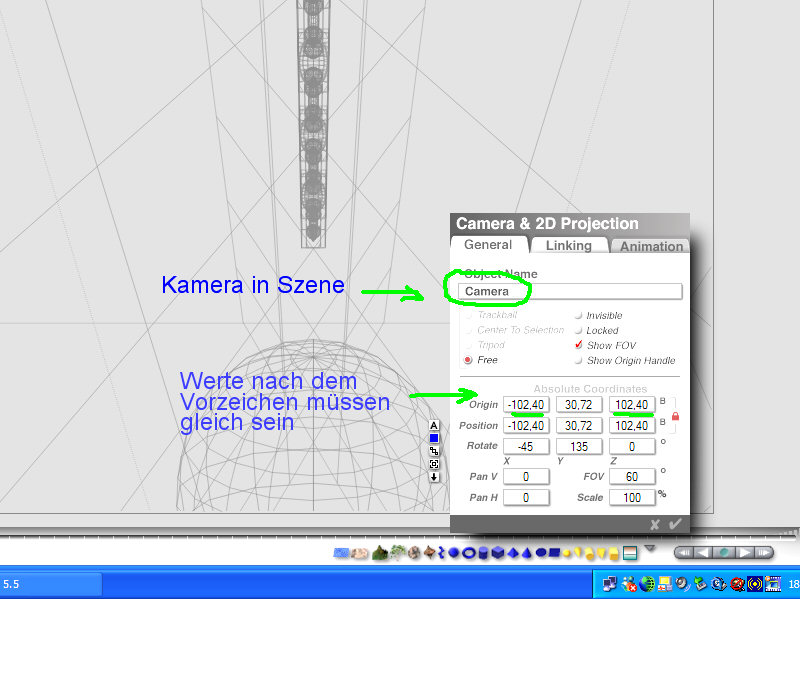Jump to first animation frame

pyautogui.click(x=685, y=552)
